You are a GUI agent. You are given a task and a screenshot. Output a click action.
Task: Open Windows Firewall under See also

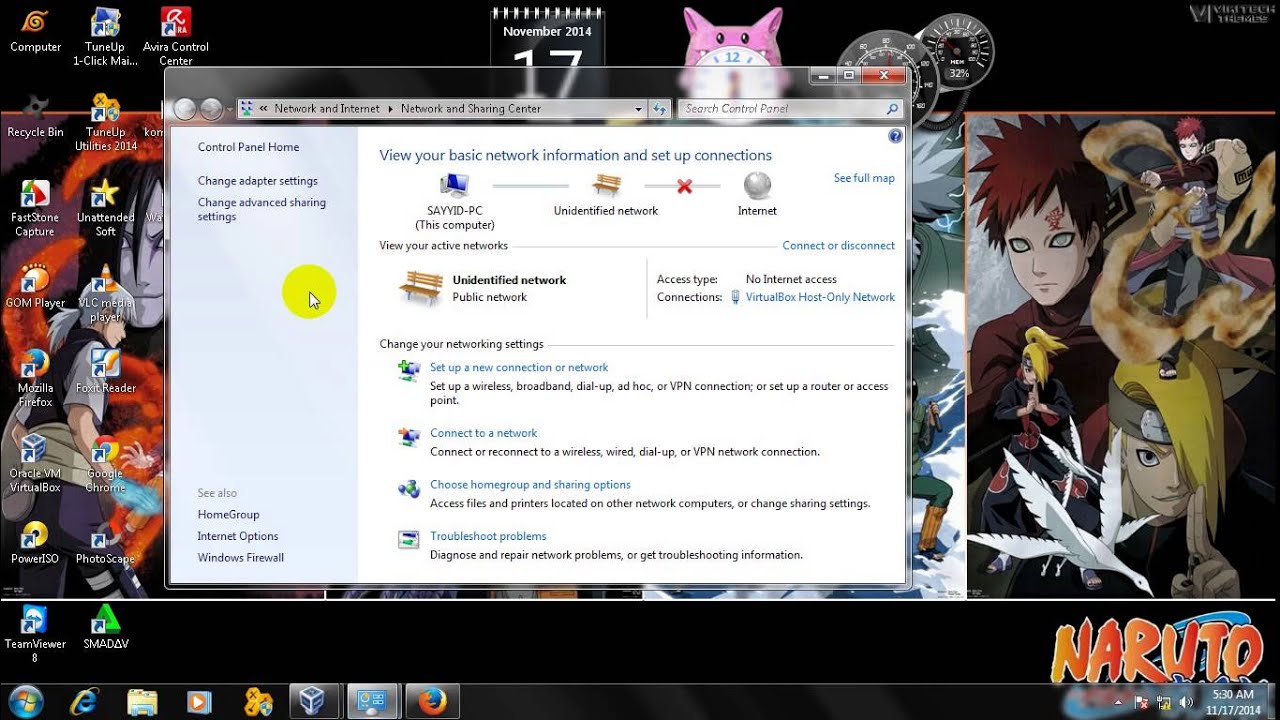[x=241, y=558]
